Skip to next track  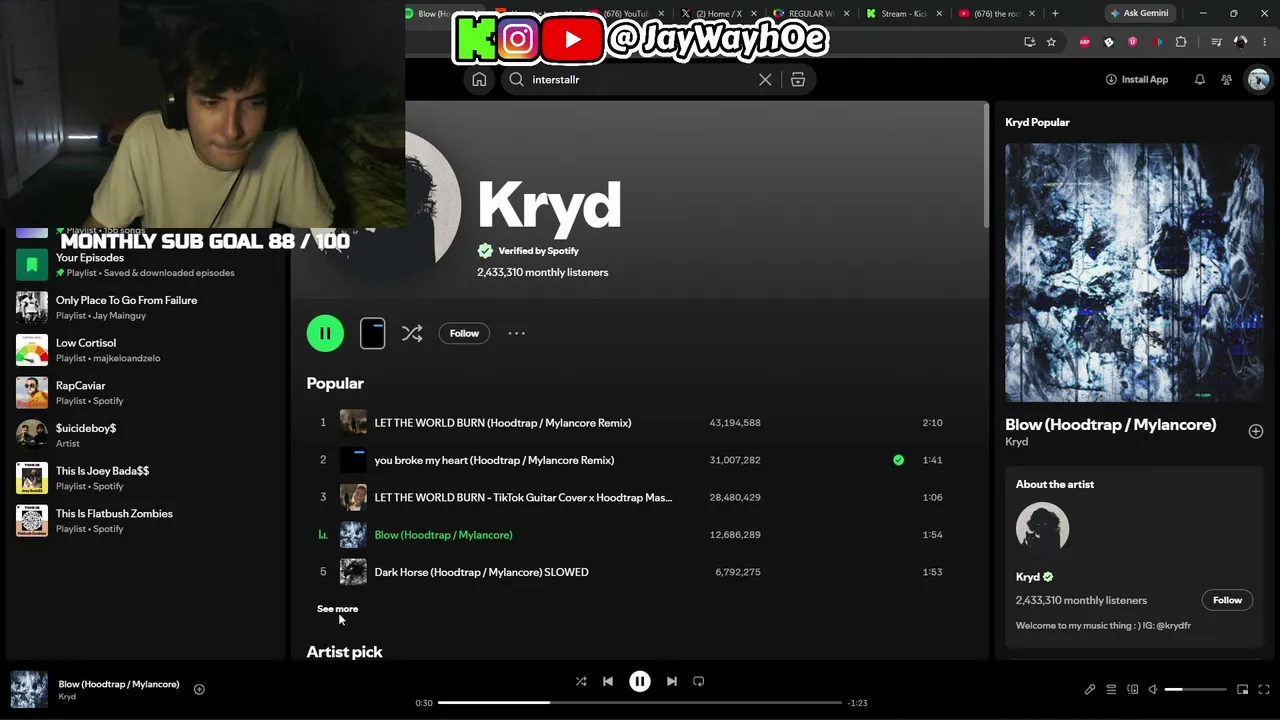tap(672, 681)
